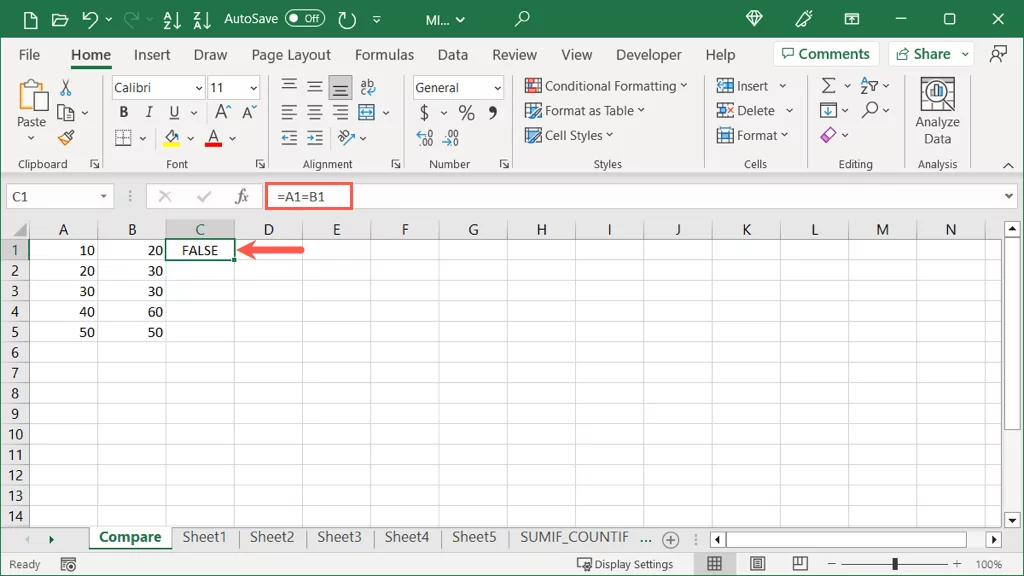
Task: Increase font size with the larger A icon
Action: tap(223, 112)
